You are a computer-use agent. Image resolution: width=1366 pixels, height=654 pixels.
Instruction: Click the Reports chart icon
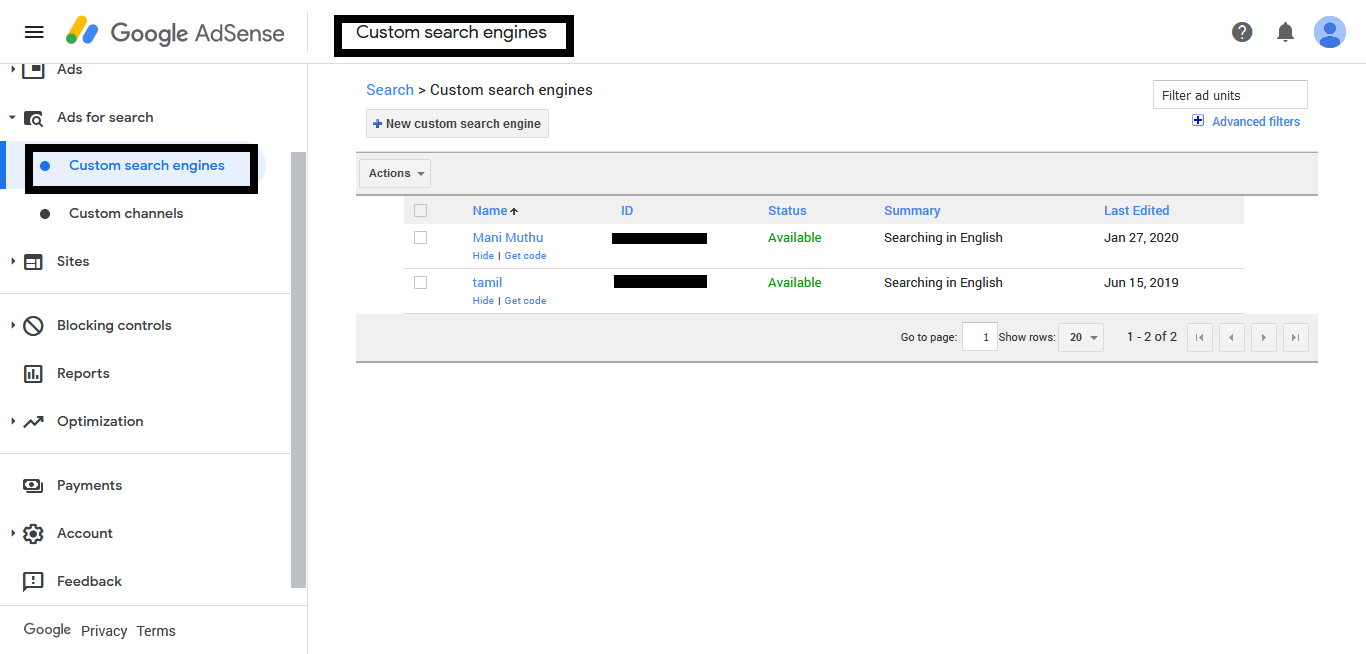coord(33,374)
